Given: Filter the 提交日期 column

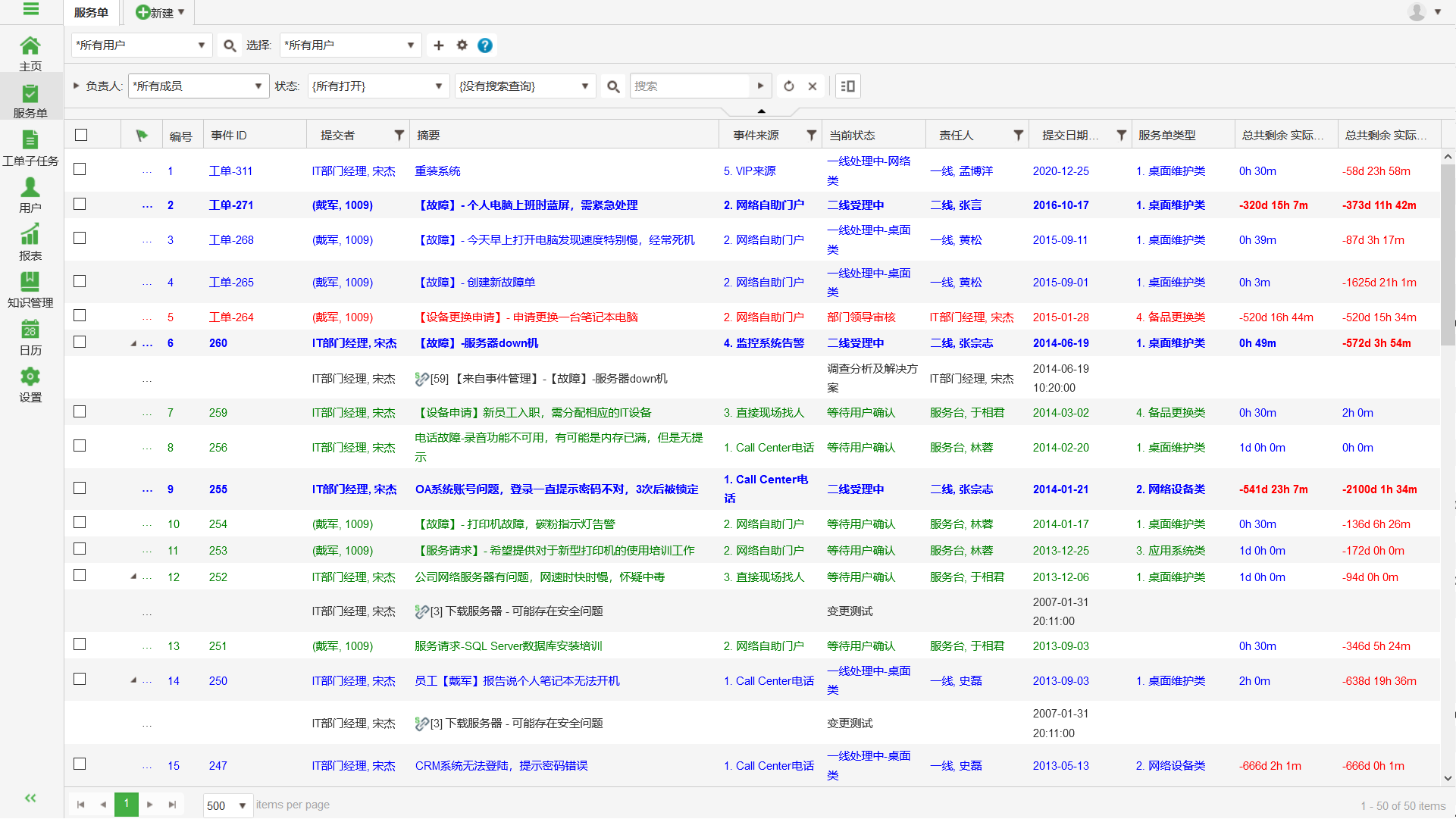Looking at the screenshot, I should 1121,136.
